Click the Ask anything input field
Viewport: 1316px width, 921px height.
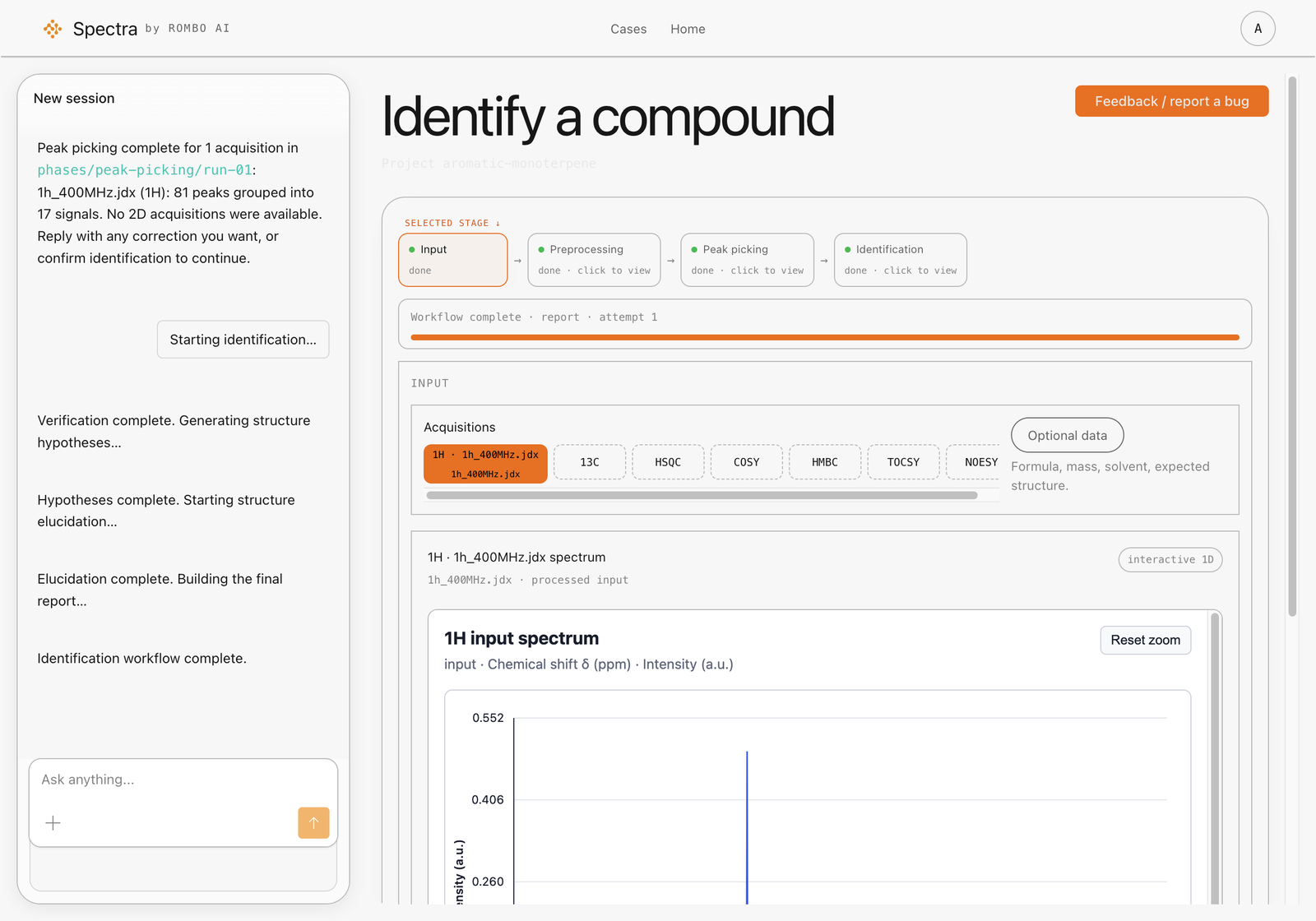coord(183,780)
